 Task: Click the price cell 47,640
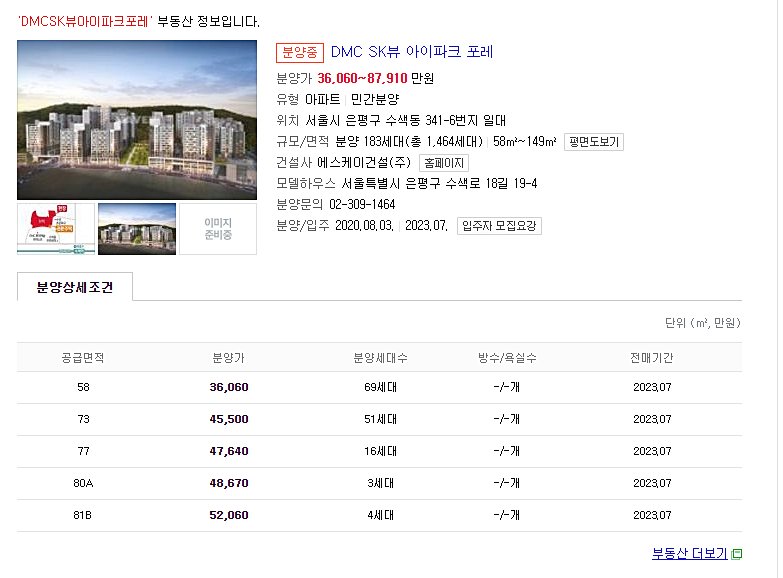229,451
